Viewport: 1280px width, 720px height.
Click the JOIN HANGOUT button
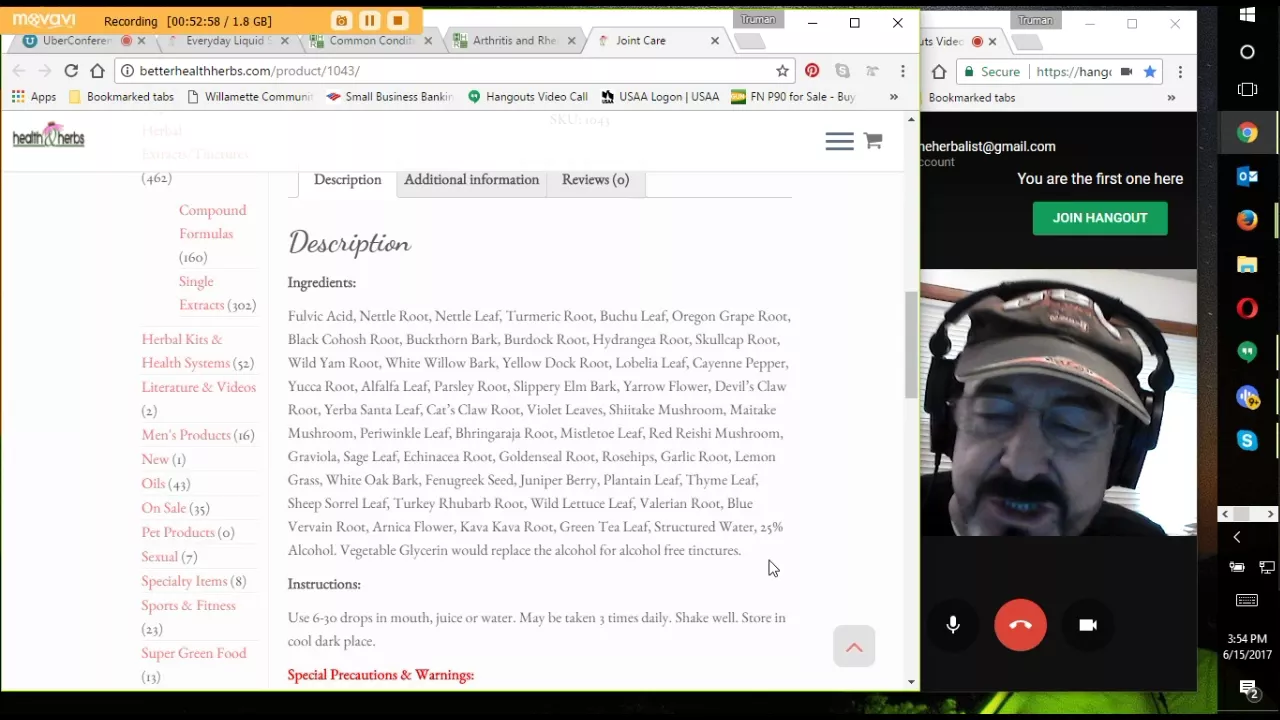(x=1100, y=218)
